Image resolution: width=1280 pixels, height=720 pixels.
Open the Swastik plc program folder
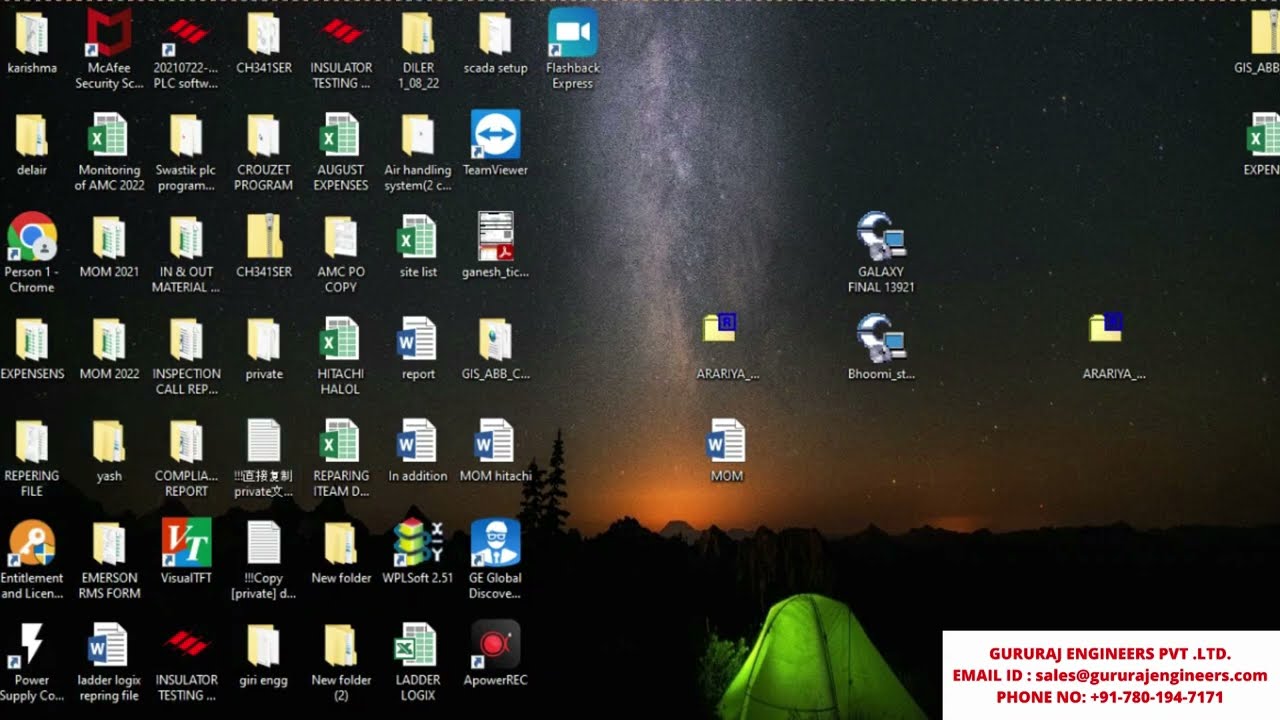pyautogui.click(x=186, y=151)
